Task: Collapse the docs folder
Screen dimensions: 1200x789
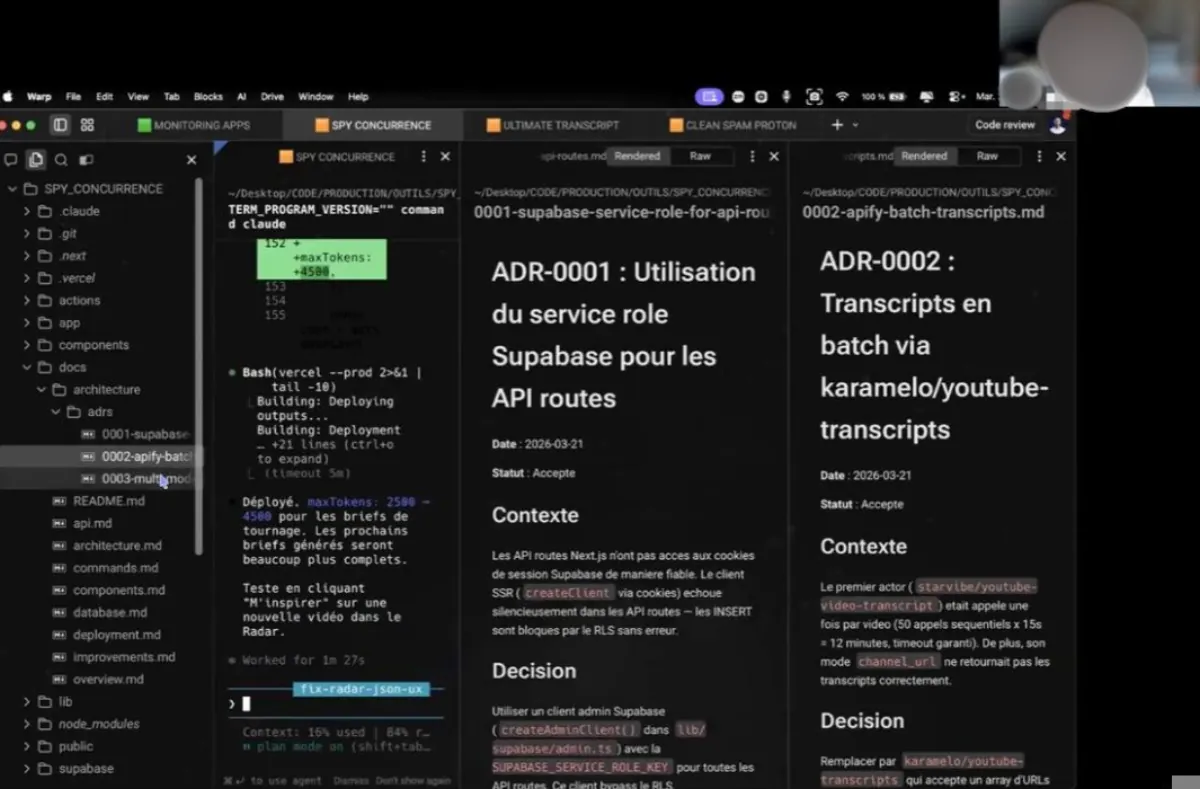Action: click(26, 367)
